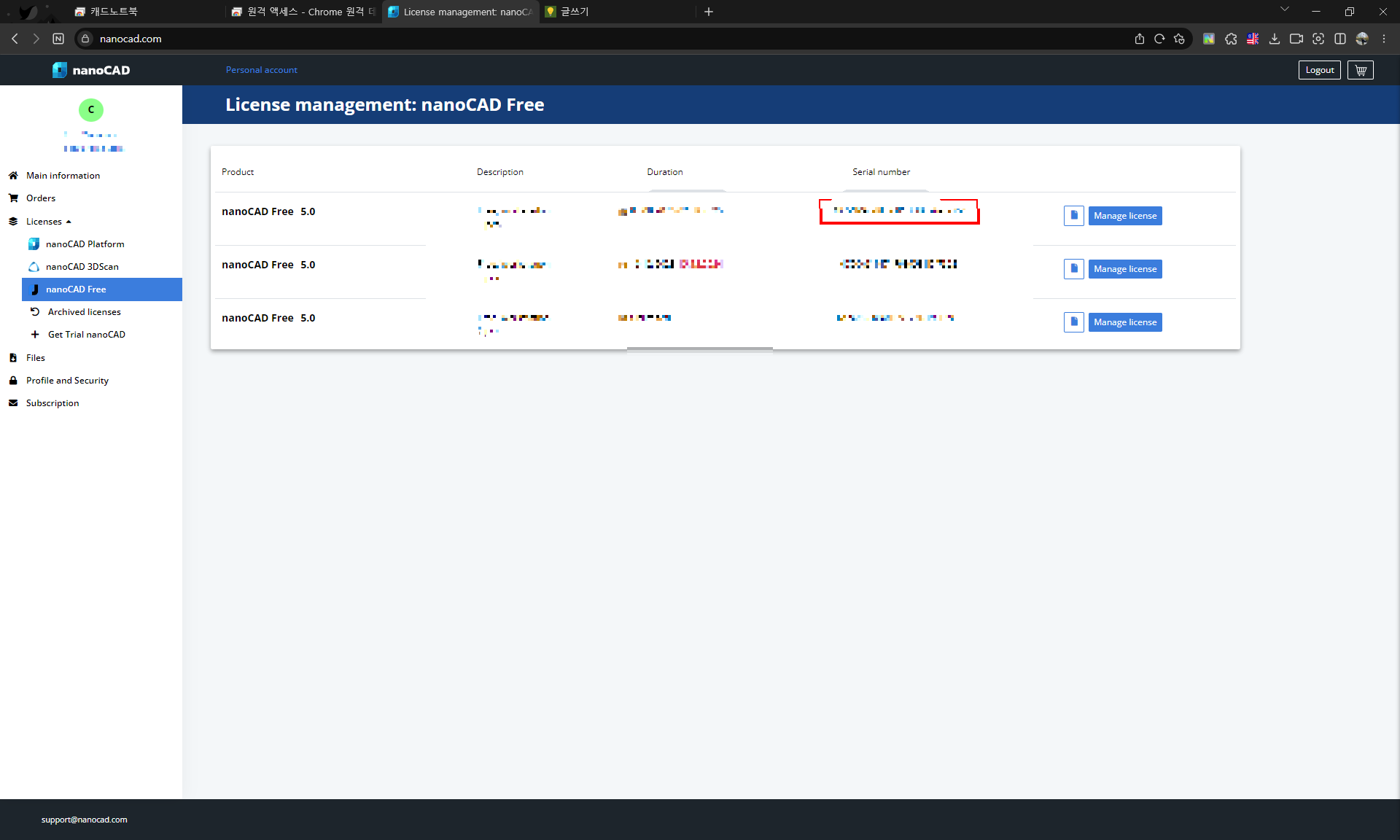The image size is (1400, 840).
Task: Open browser three-dot menu
Action: click(x=1384, y=39)
